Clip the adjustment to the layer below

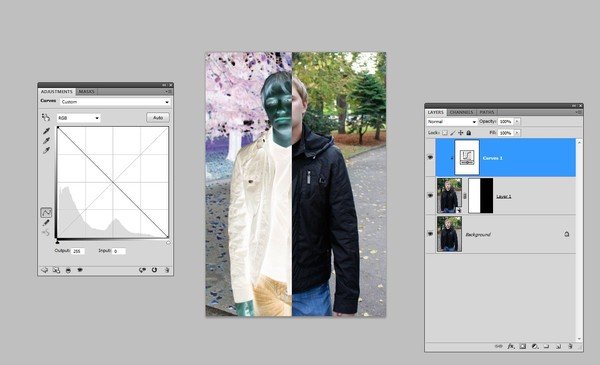point(68,270)
